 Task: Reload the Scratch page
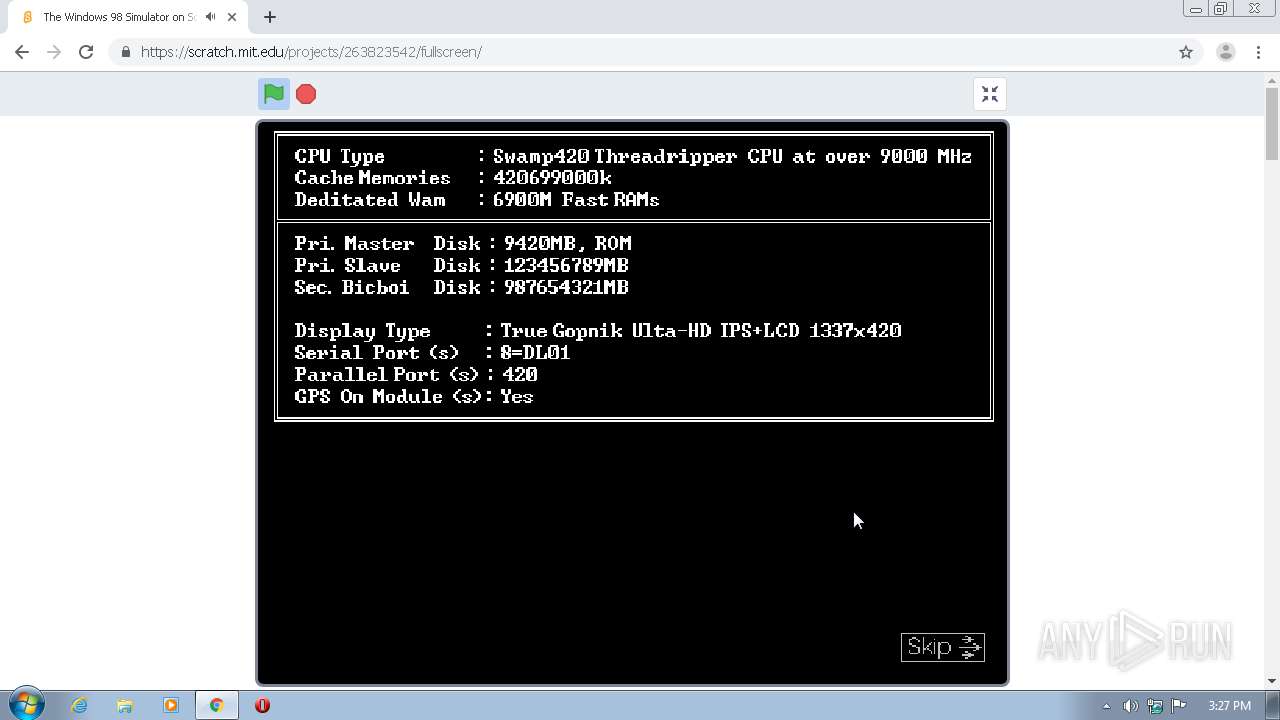tap(86, 52)
